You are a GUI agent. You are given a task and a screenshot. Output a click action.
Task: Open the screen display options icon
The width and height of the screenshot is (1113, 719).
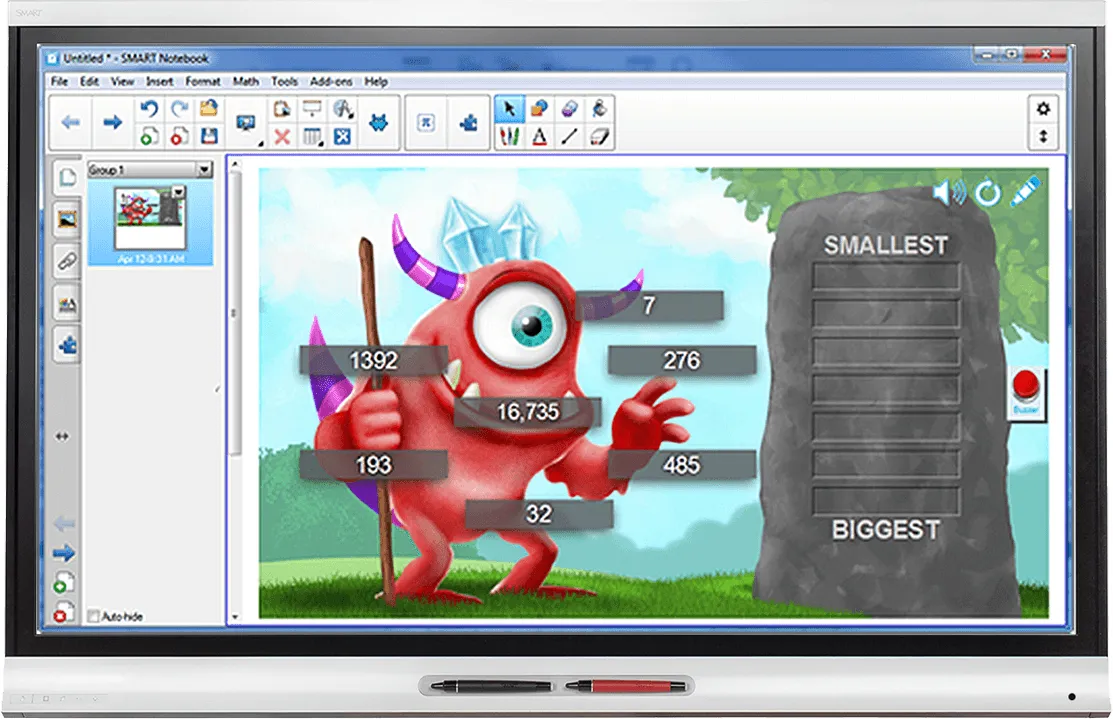(246, 124)
